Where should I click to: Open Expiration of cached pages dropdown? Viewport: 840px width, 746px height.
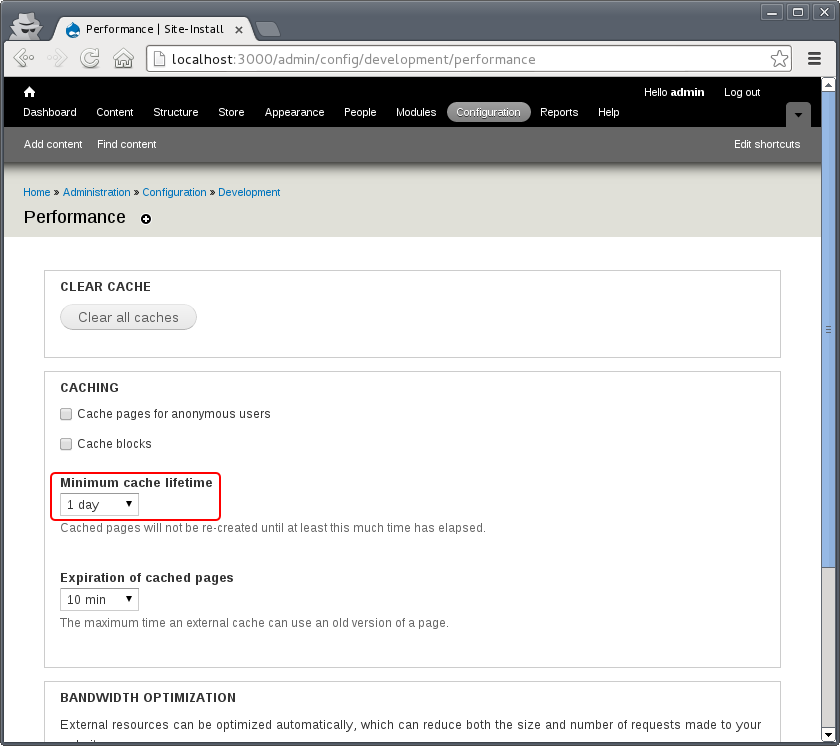(99, 599)
